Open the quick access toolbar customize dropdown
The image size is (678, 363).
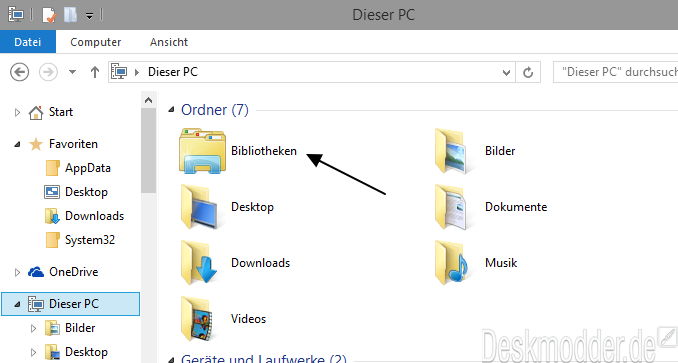pos(89,16)
